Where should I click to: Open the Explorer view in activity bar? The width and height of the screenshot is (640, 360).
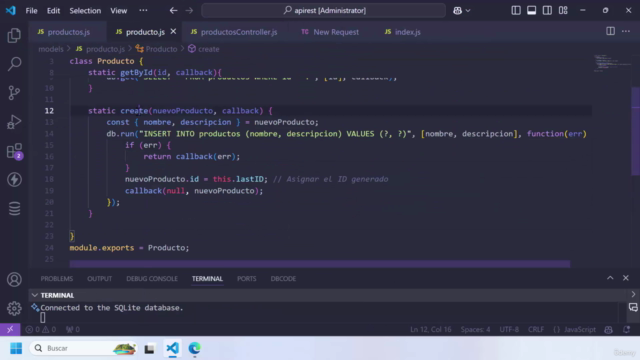point(14,36)
